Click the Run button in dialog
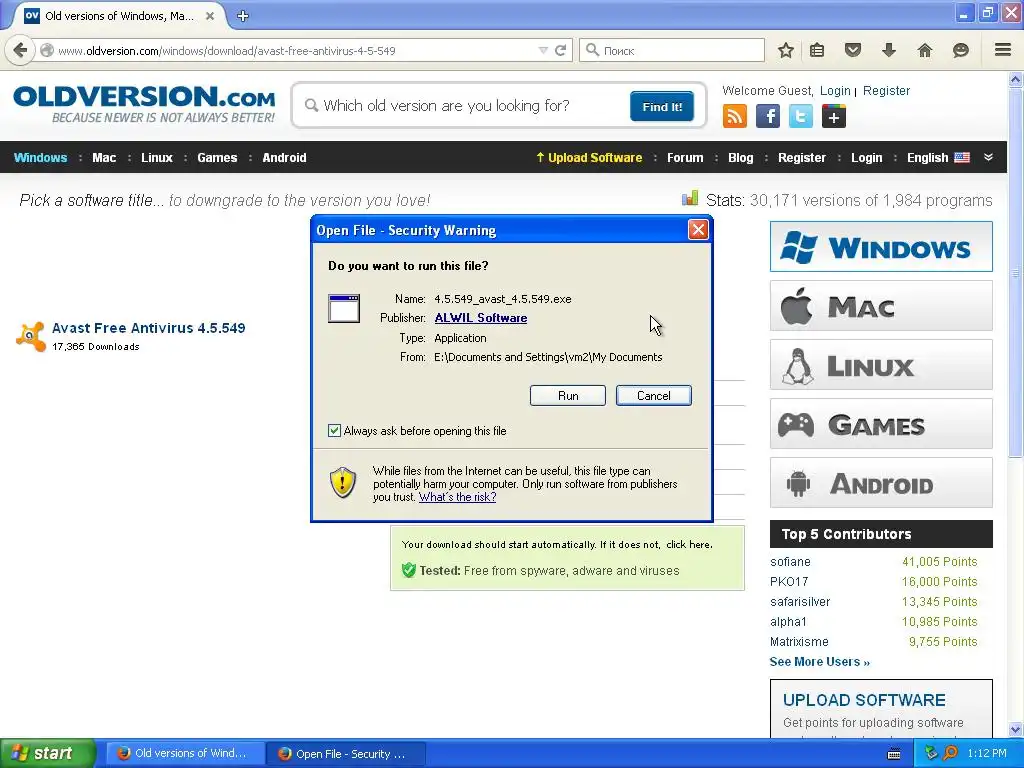Screen dimensions: 1024x768 coord(568,395)
